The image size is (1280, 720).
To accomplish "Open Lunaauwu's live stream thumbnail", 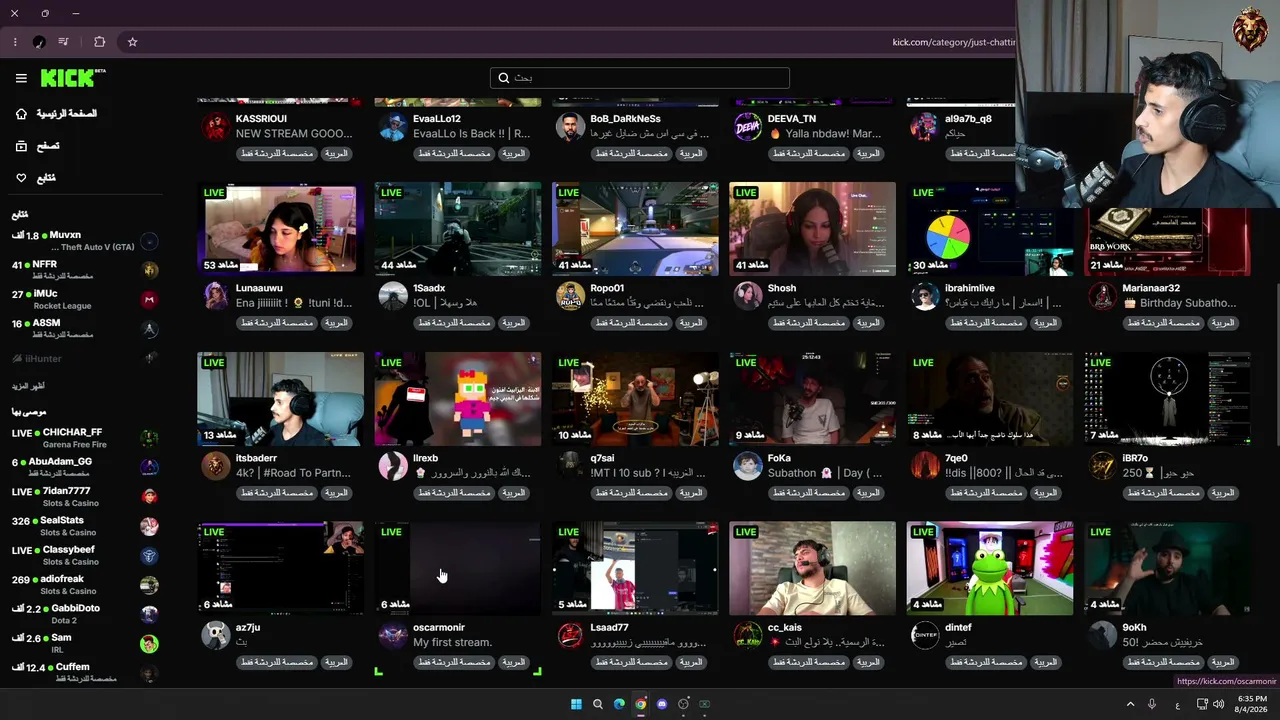I will pos(281,229).
